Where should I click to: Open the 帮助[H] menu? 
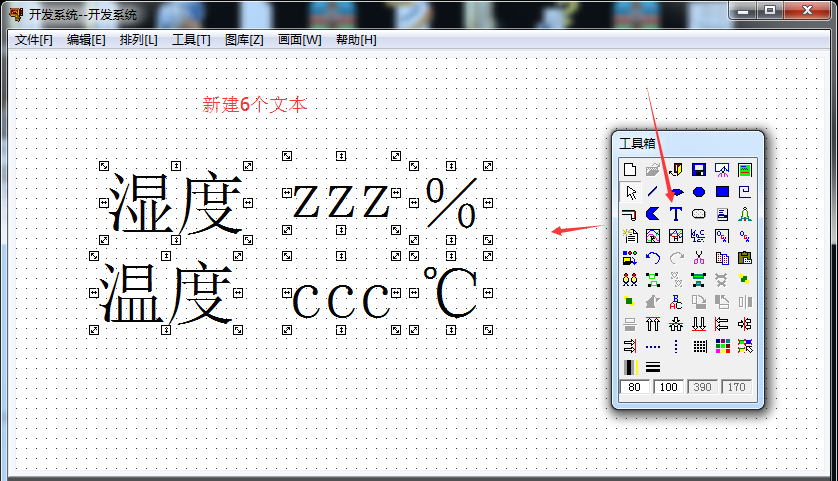pyautogui.click(x=356, y=40)
